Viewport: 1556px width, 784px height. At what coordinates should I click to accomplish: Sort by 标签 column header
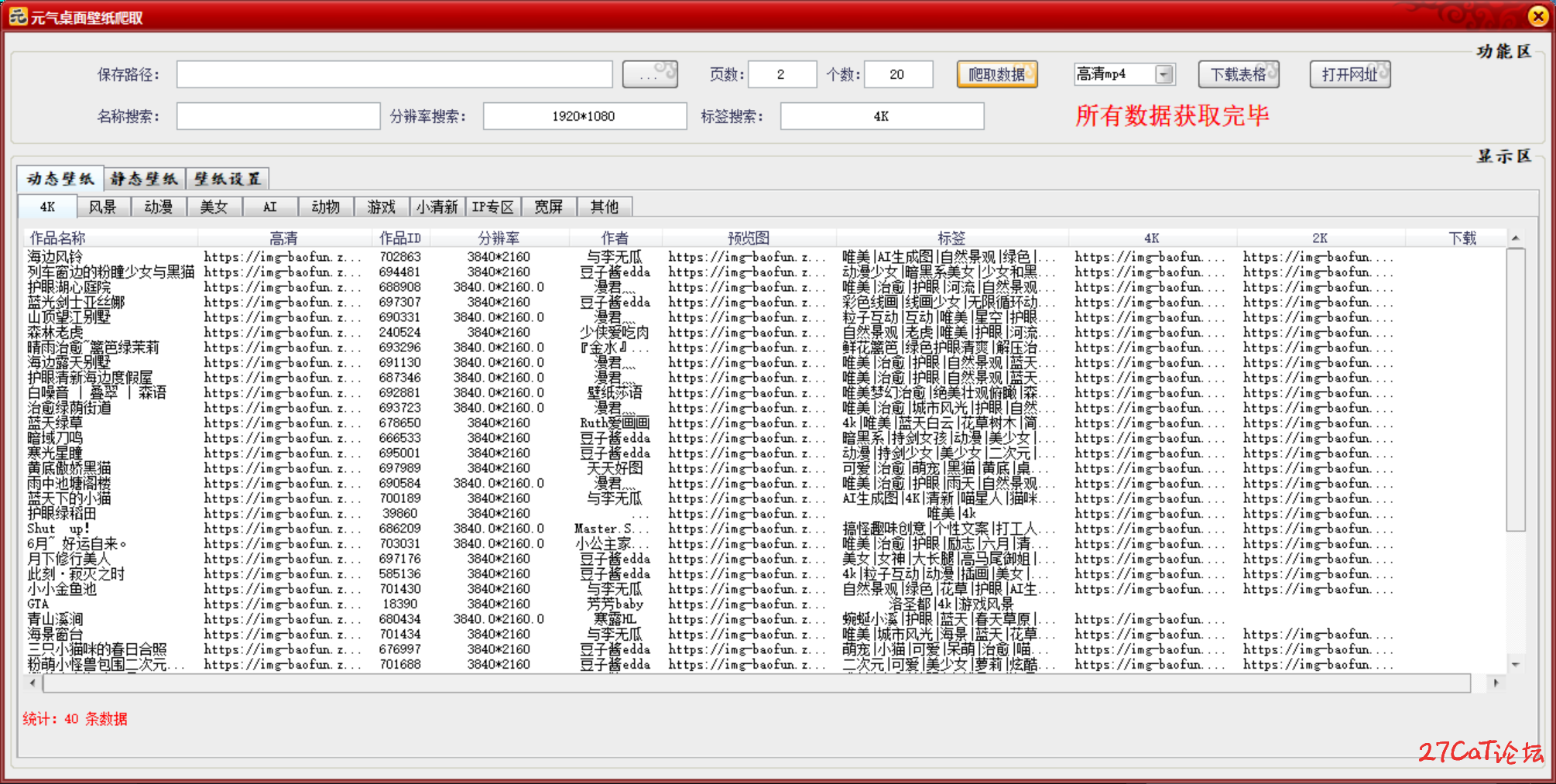(951, 238)
